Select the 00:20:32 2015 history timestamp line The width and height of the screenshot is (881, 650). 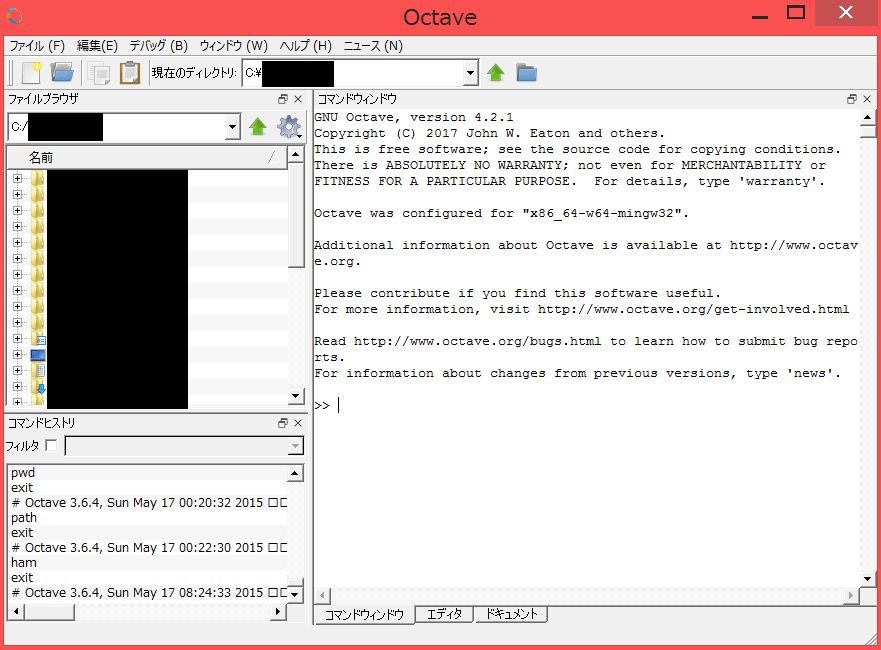(x=148, y=502)
